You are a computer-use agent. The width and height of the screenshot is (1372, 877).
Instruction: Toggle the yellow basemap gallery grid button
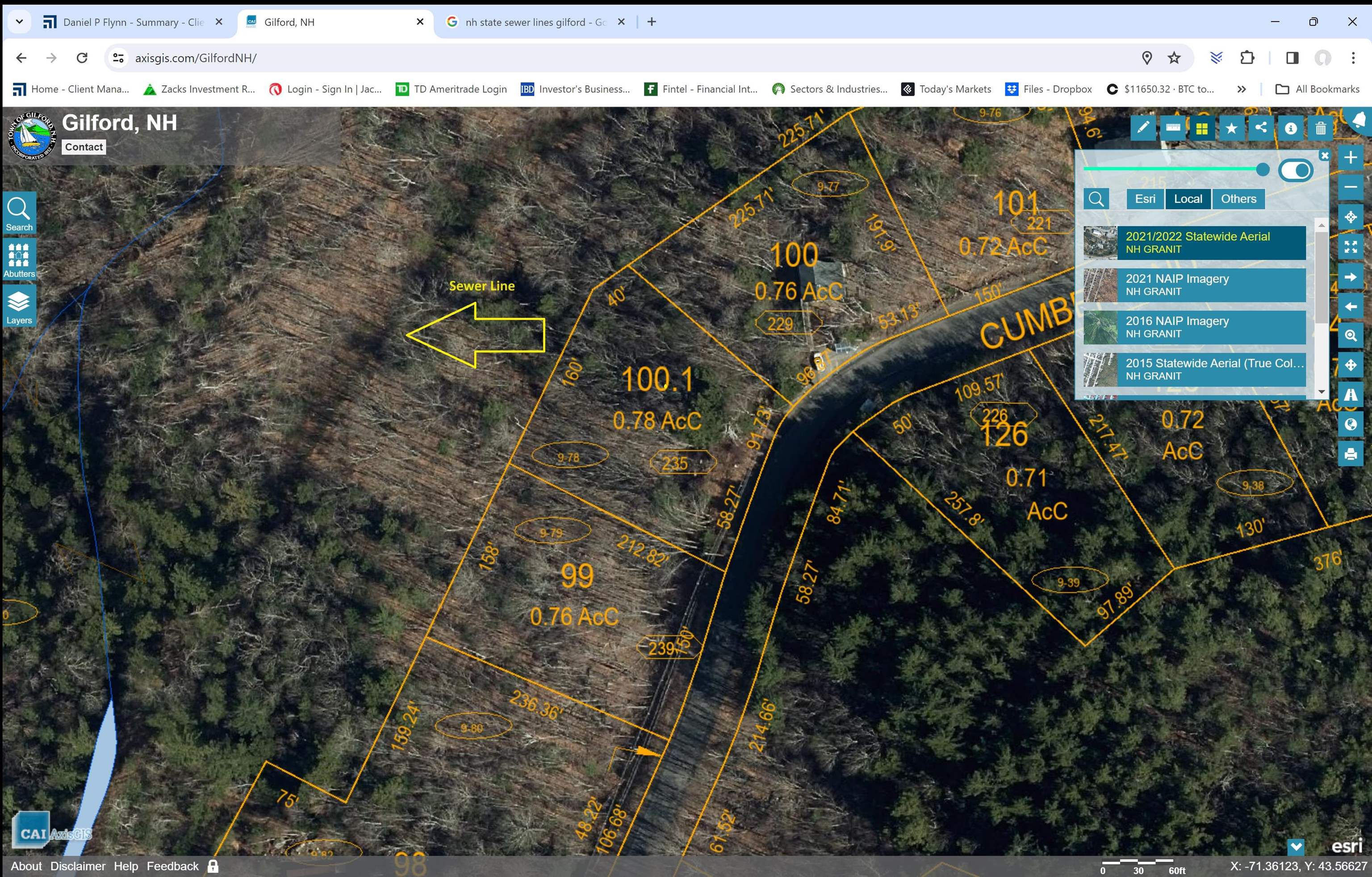[1202, 128]
